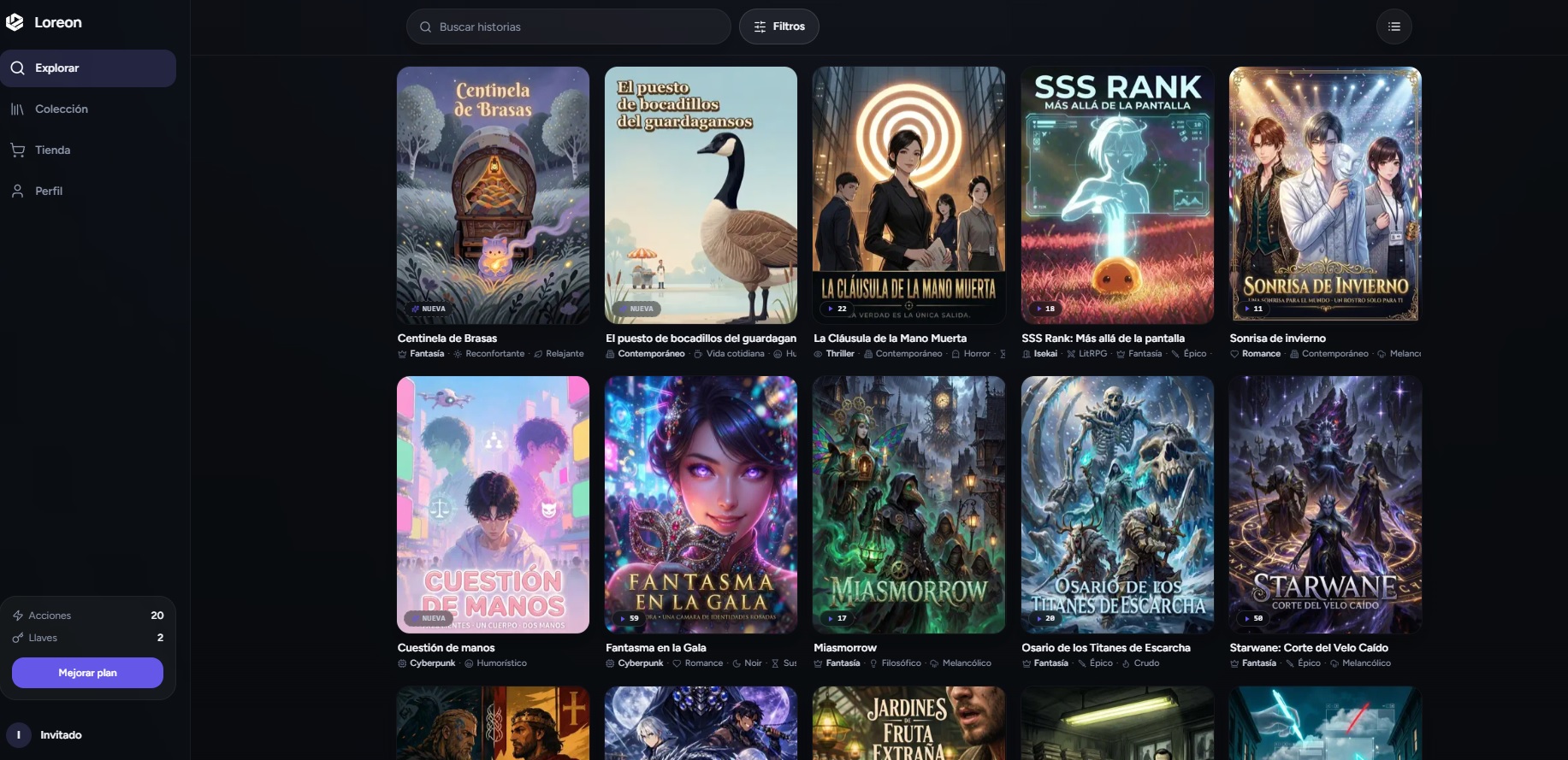The image size is (1568, 760).
Task: Click play count 17 badge on Miasmorrow
Action: point(837,618)
